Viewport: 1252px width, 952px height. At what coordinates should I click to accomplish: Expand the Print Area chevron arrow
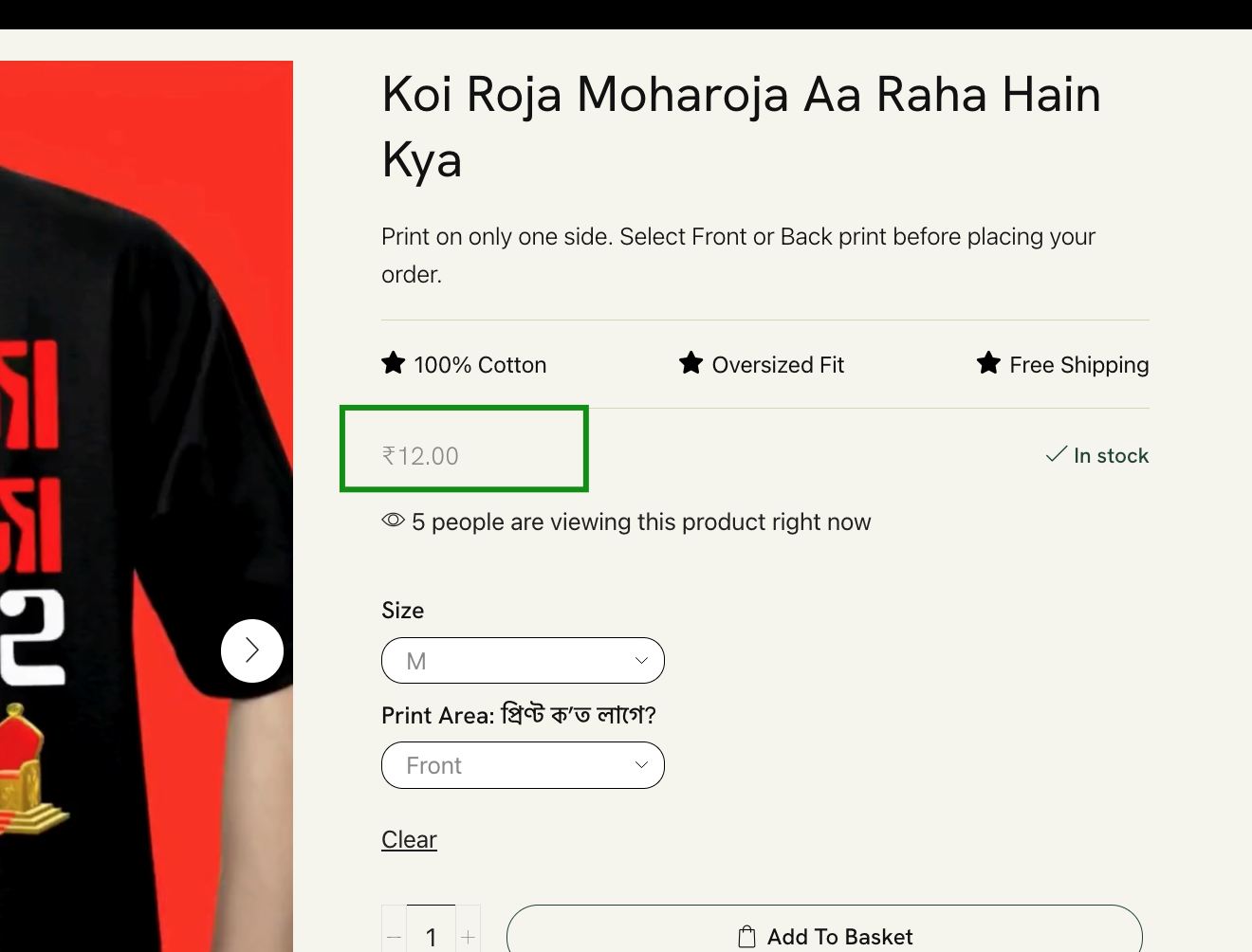641,765
